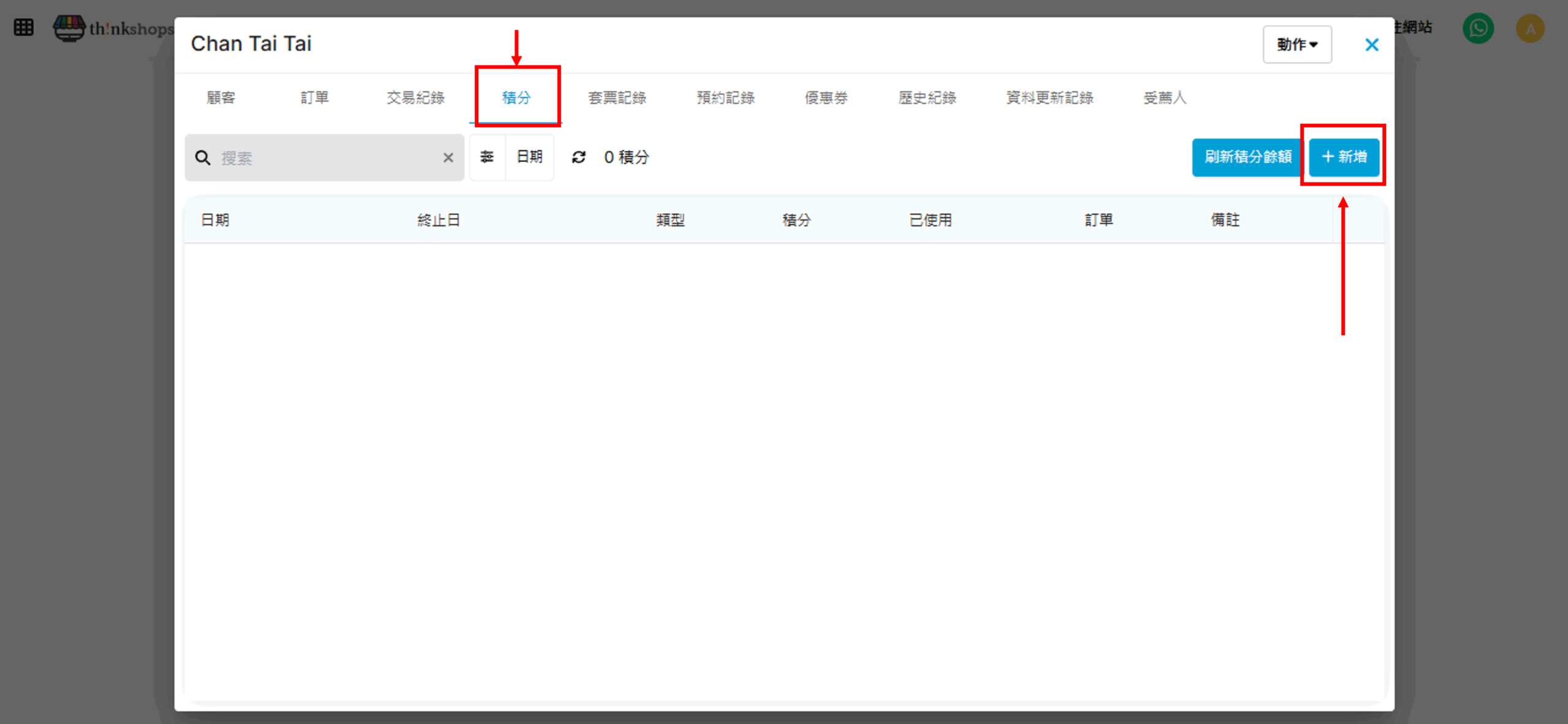The image size is (1568, 724).
Task: Go to the 套票記錄 tab
Action: (617, 97)
